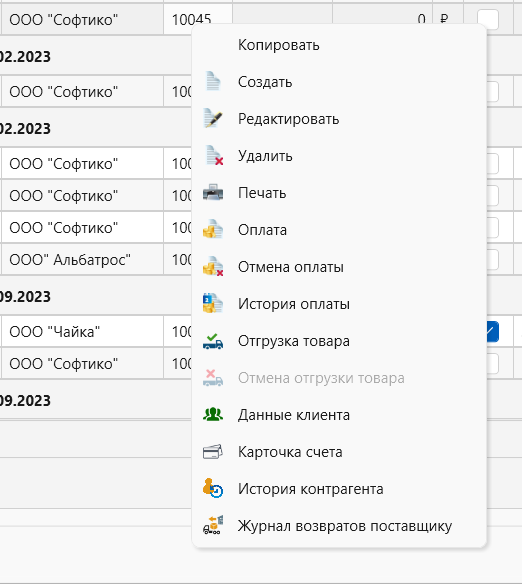Open История оплаты via its calendar-coins icon
This screenshot has width=522, height=584.
(213, 303)
